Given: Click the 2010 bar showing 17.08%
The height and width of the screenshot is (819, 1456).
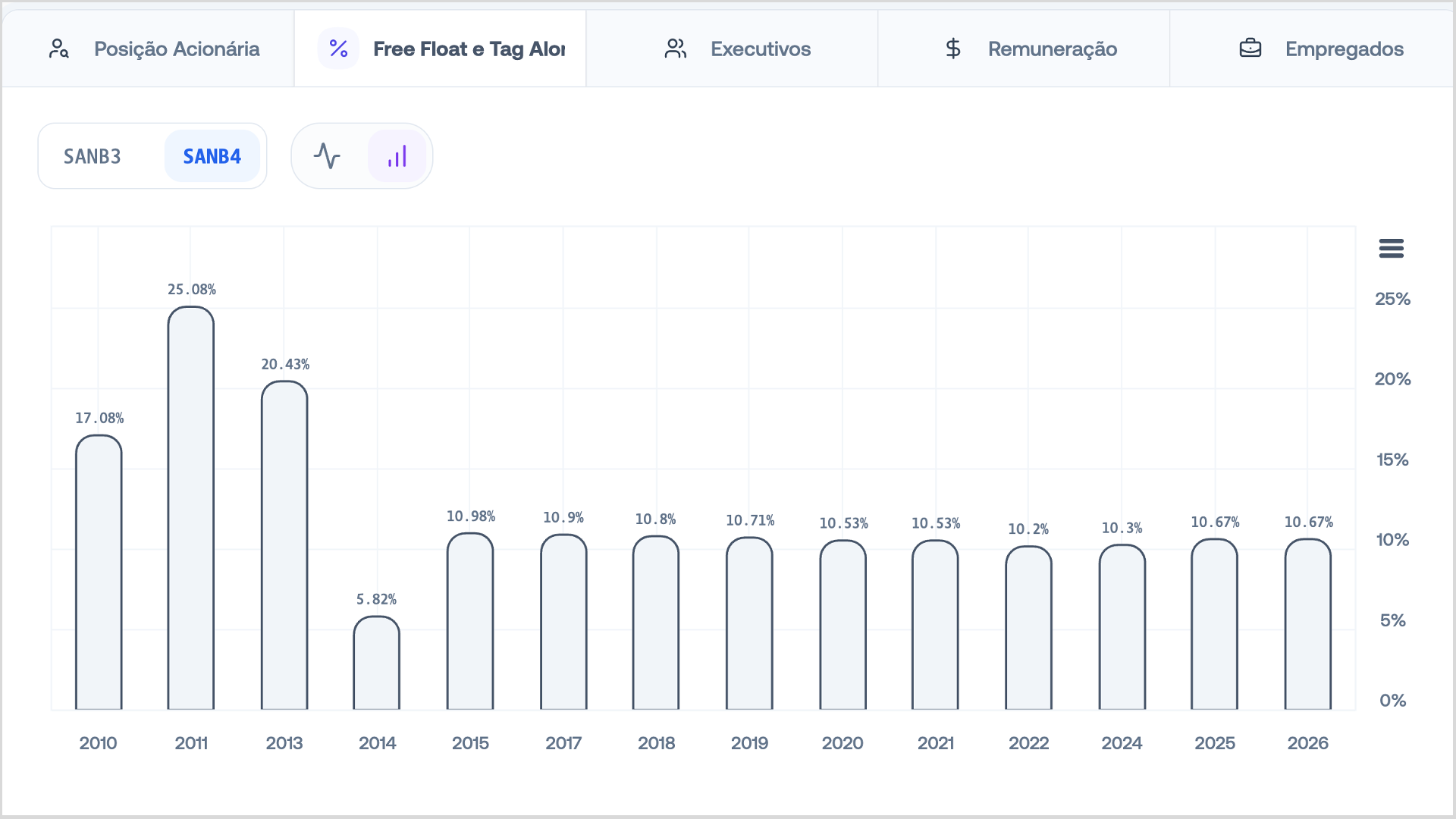Looking at the screenshot, I should pos(99,573).
